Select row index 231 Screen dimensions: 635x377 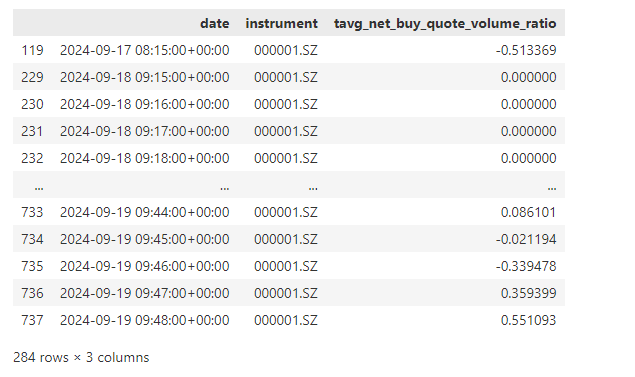[x=32, y=131]
